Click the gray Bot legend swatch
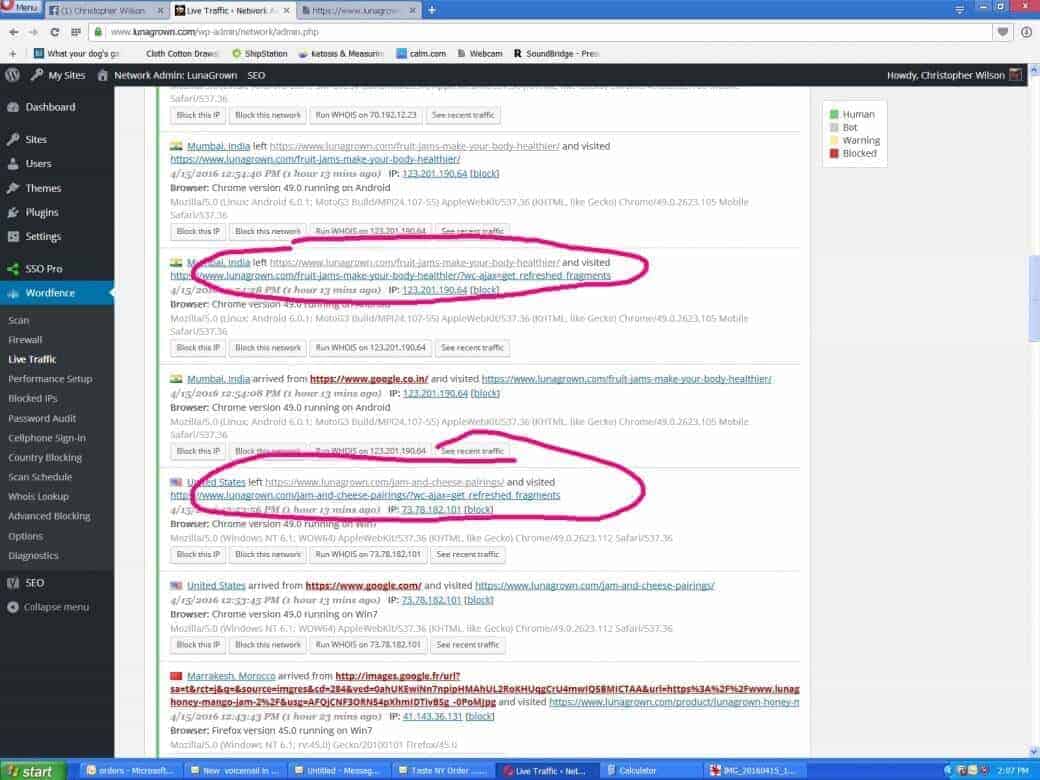The width and height of the screenshot is (1040, 780). pos(834,127)
